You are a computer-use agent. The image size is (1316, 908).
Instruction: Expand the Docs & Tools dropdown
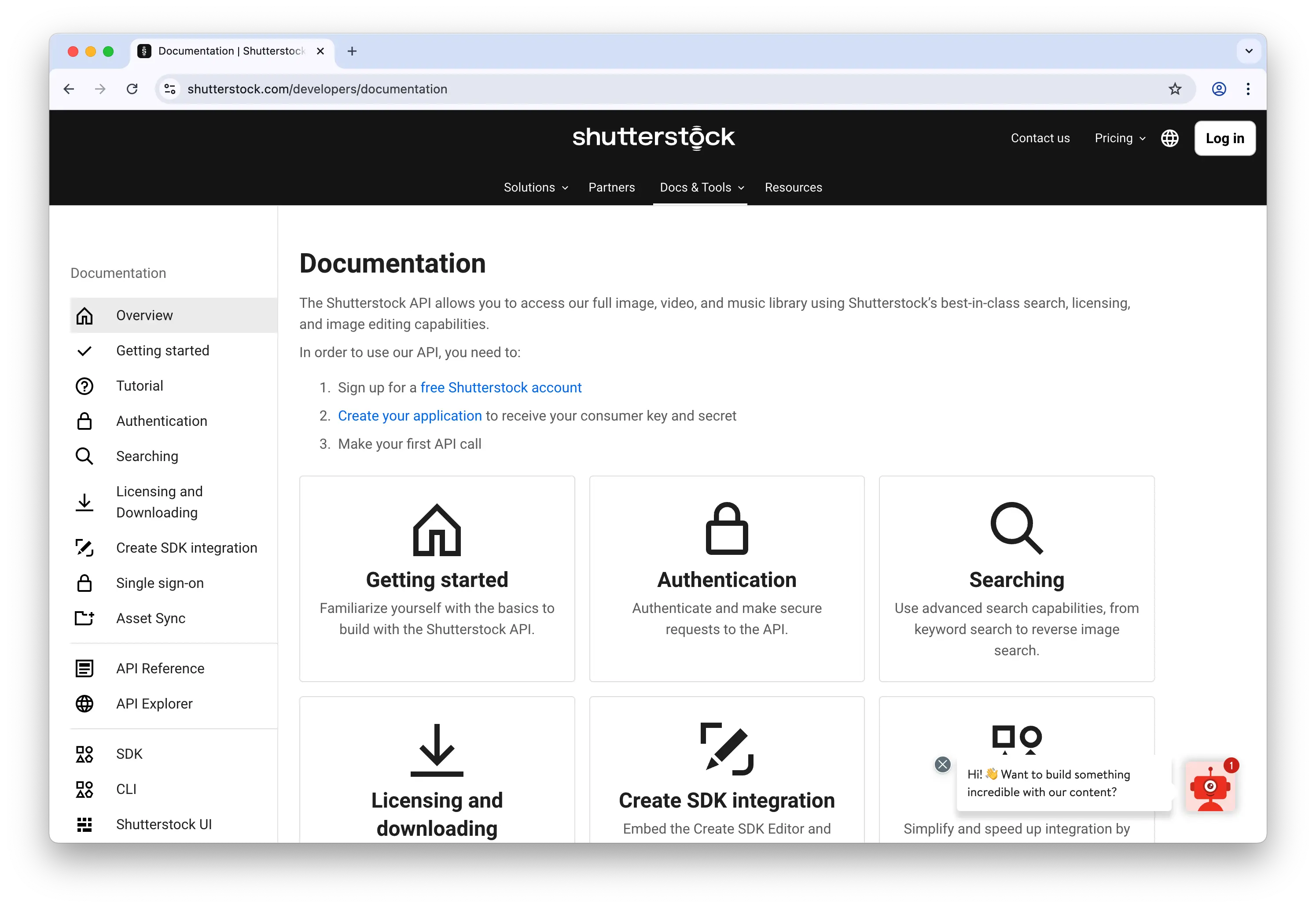[x=700, y=187]
